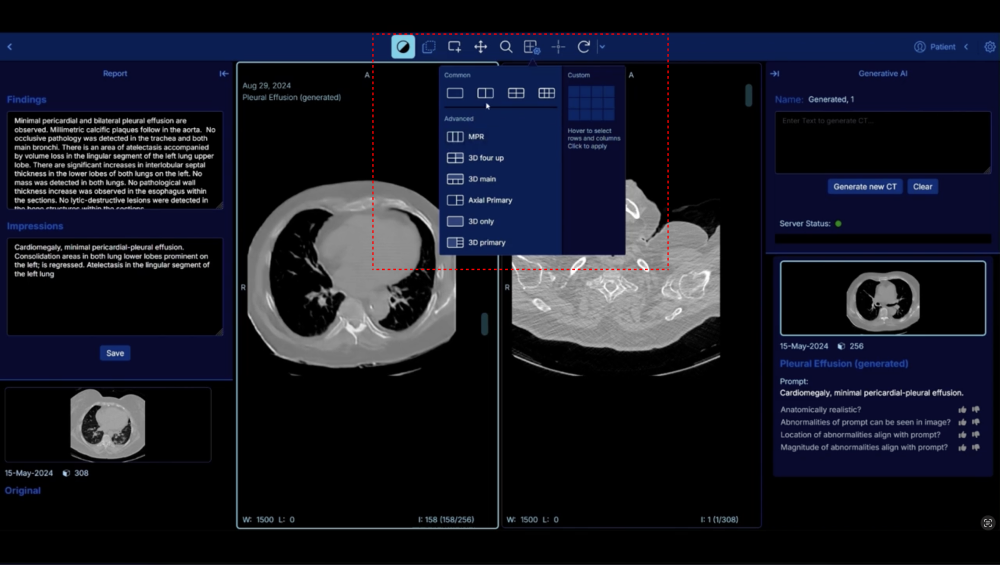Image resolution: width=1000 pixels, height=565 pixels.
Task: Click the Impressions heading
Action: [x=35, y=226]
